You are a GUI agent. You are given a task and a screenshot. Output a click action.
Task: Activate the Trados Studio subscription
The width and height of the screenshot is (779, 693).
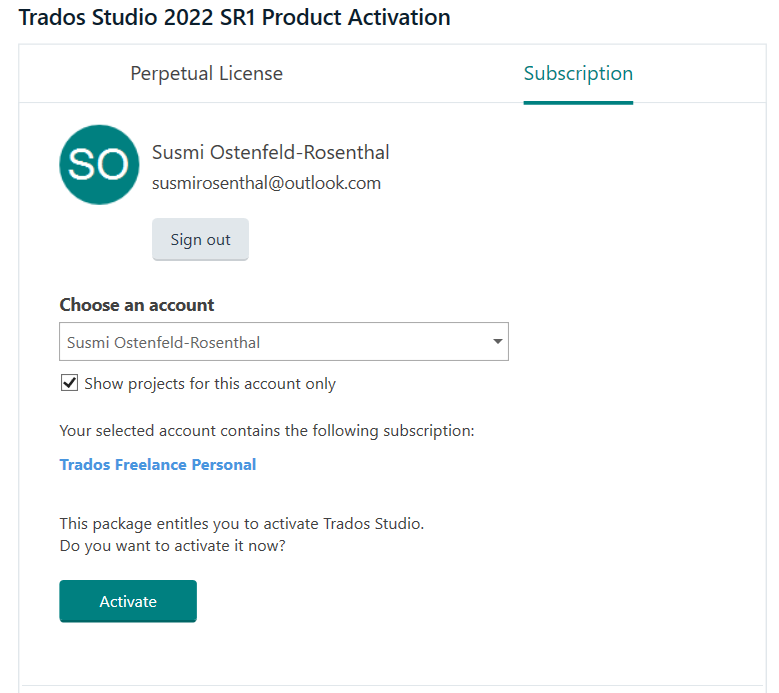pyautogui.click(x=128, y=601)
